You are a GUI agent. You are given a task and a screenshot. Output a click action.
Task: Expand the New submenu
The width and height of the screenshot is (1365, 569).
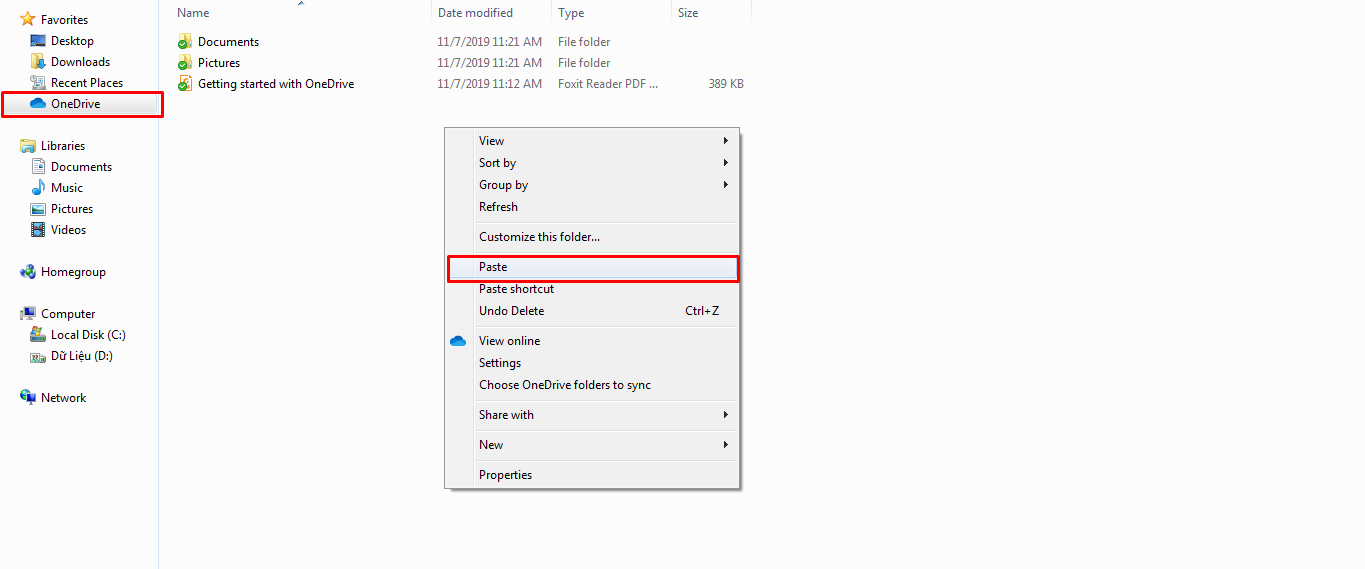(x=592, y=445)
